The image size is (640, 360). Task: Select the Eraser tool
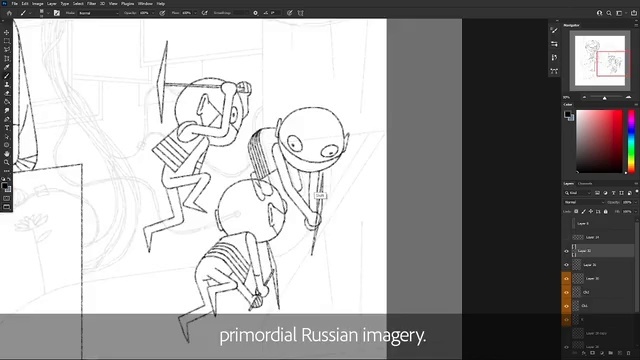[x=7, y=93]
